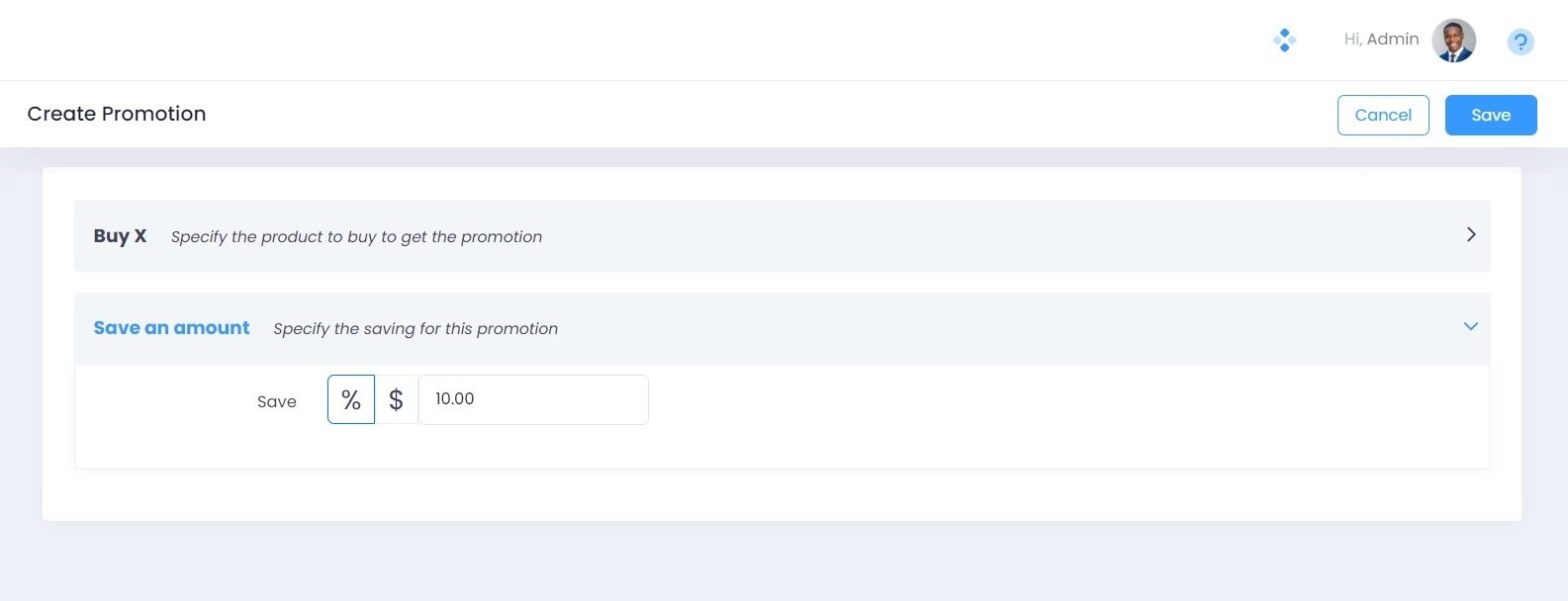Click blank area of Save an amount header
Viewport: 1568px width, 601px height.
[x=989, y=328]
